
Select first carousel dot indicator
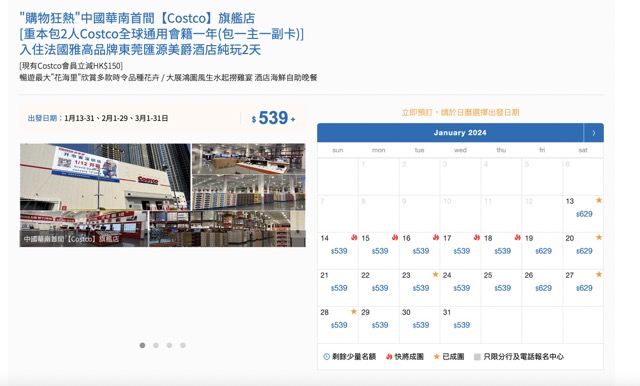142,345
